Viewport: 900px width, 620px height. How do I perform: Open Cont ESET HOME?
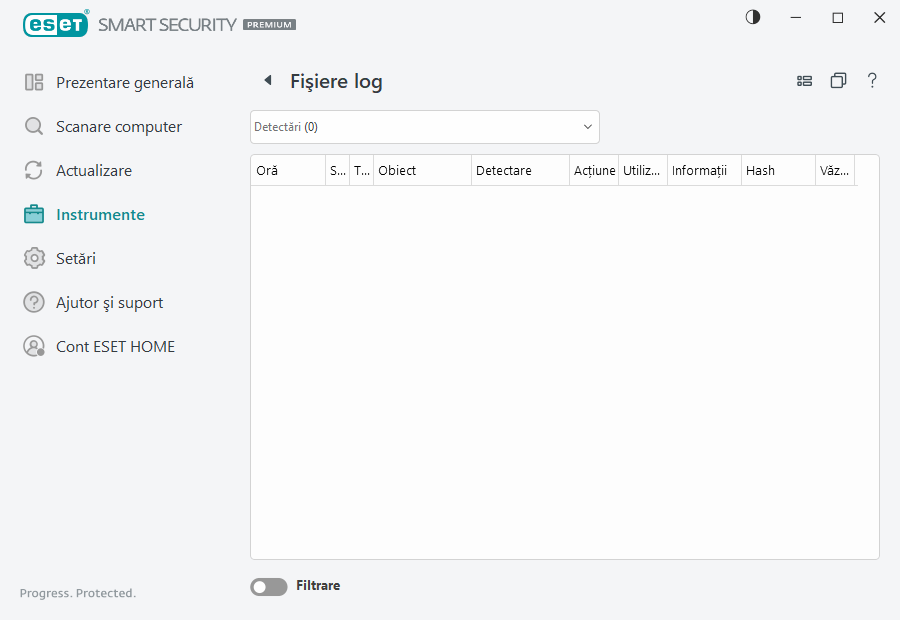116,346
